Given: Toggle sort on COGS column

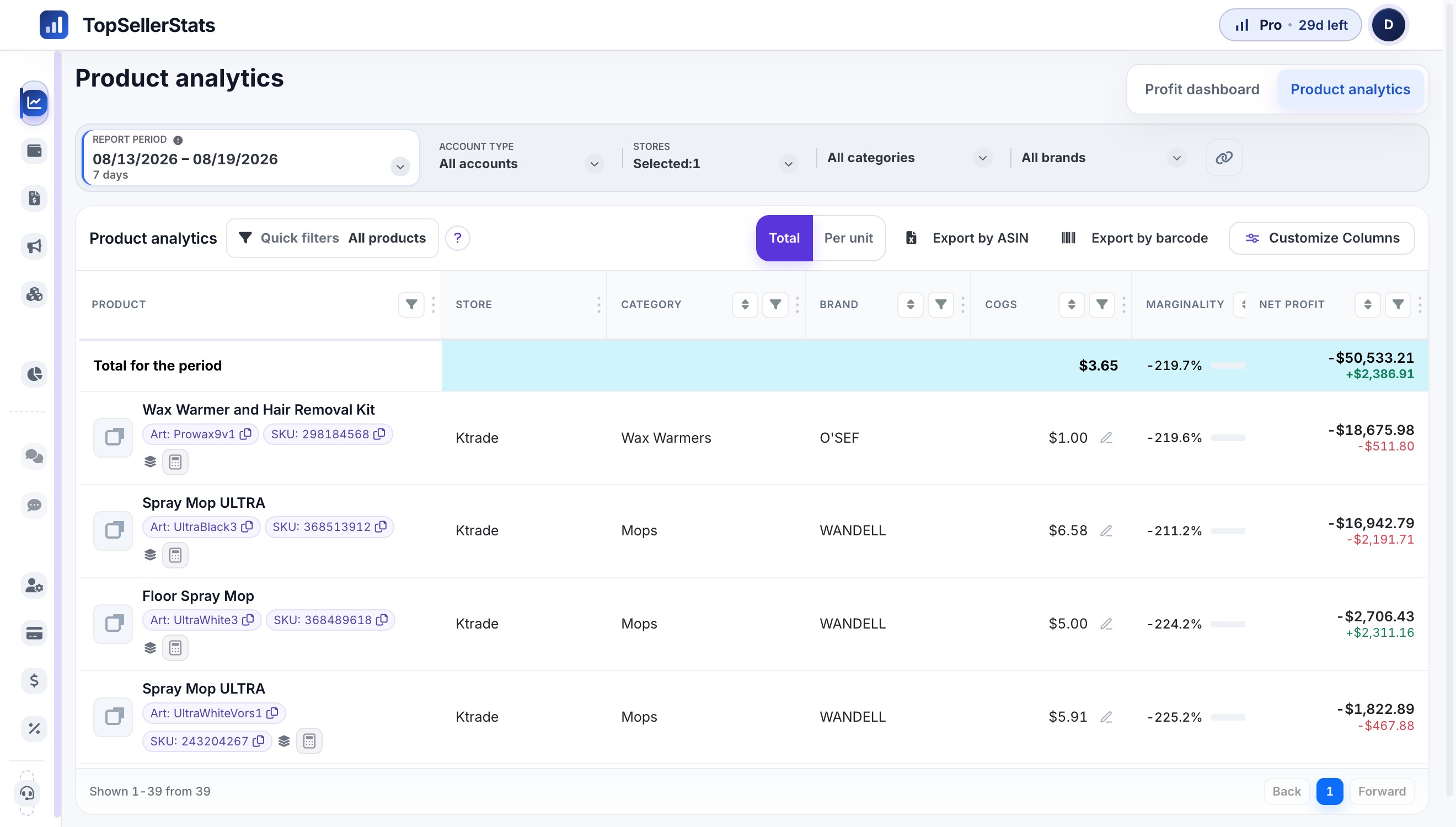Looking at the screenshot, I should (x=1072, y=305).
